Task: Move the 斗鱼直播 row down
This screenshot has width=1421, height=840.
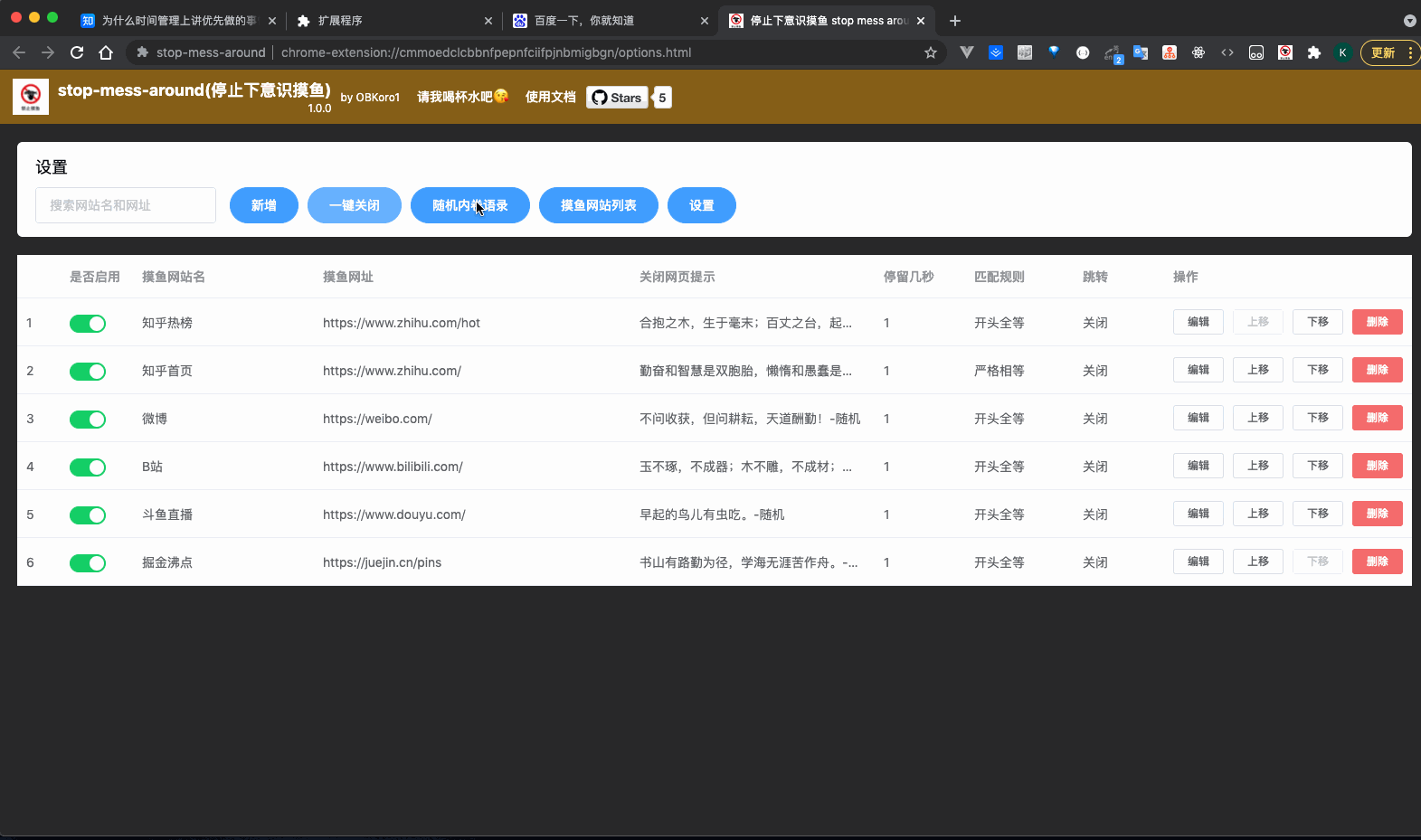Action: coord(1318,514)
